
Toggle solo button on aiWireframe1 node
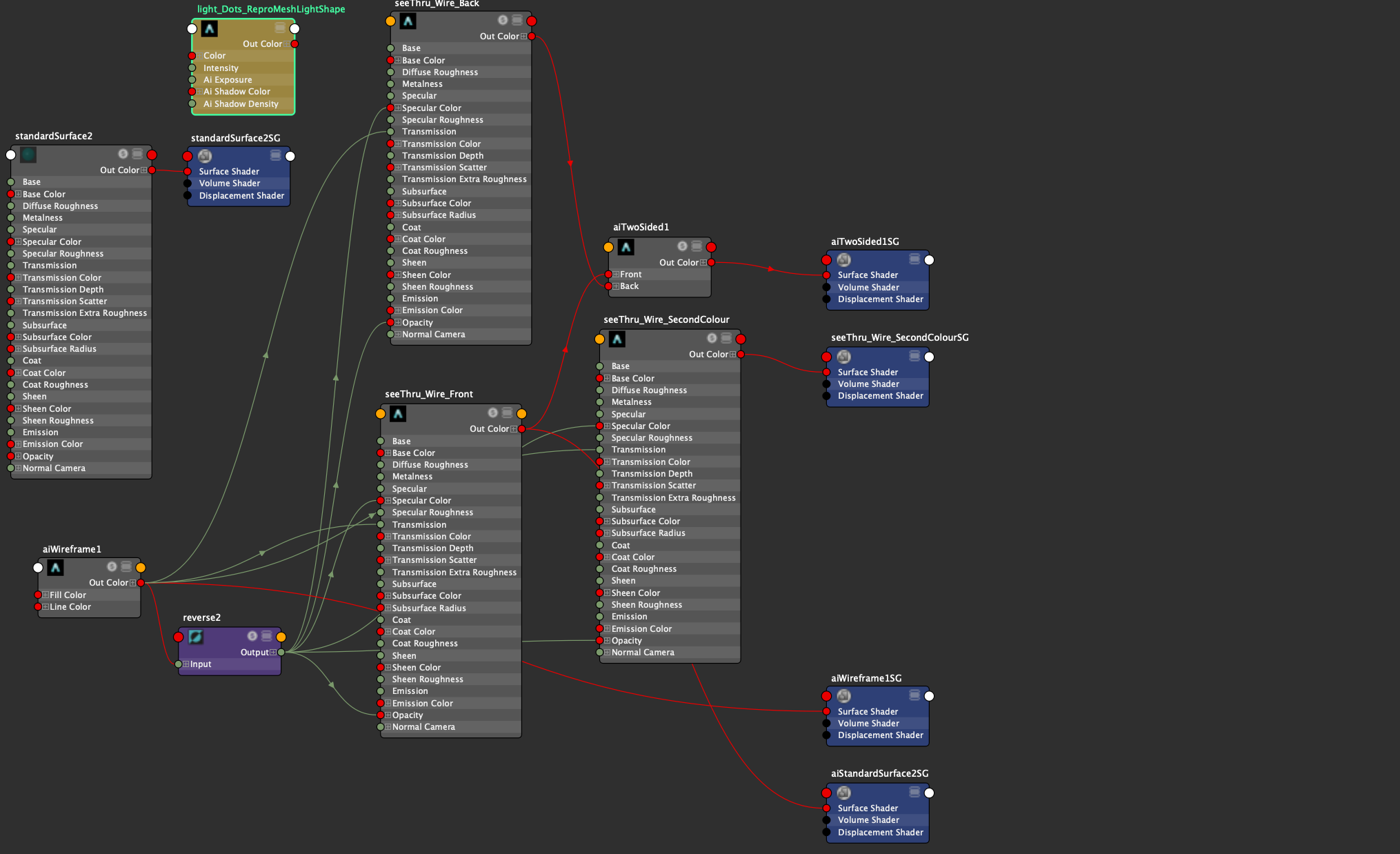112,566
